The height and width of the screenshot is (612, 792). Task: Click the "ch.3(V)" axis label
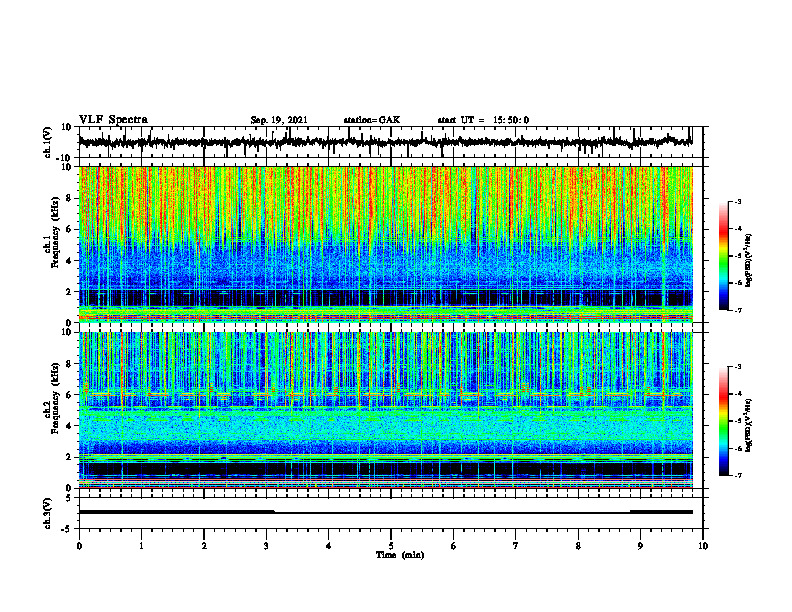(x=47, y=514)
